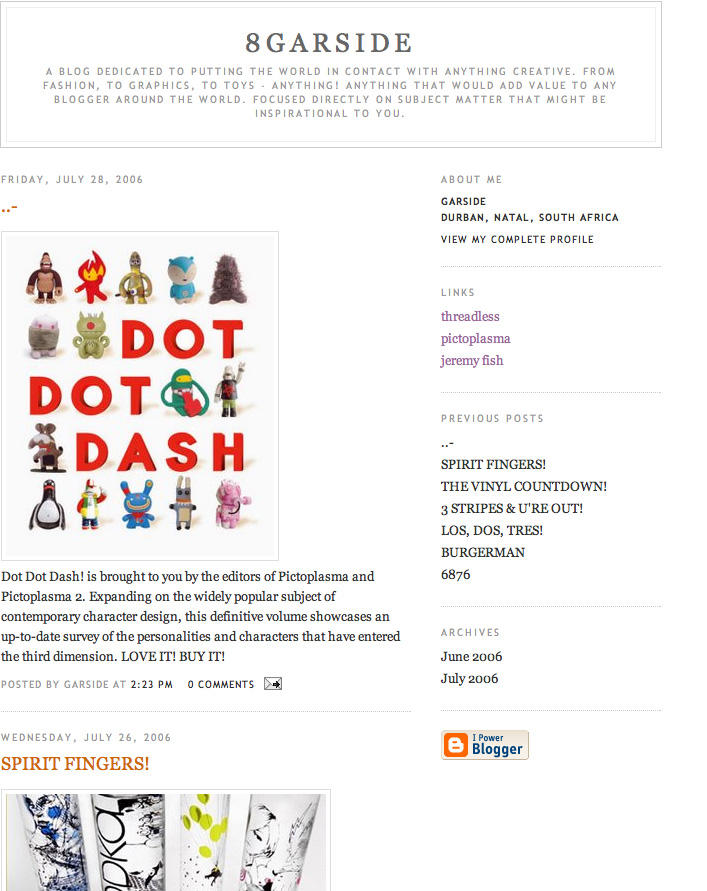Open LOS, DOS, TRES! previous post

(x=492, y=530)
